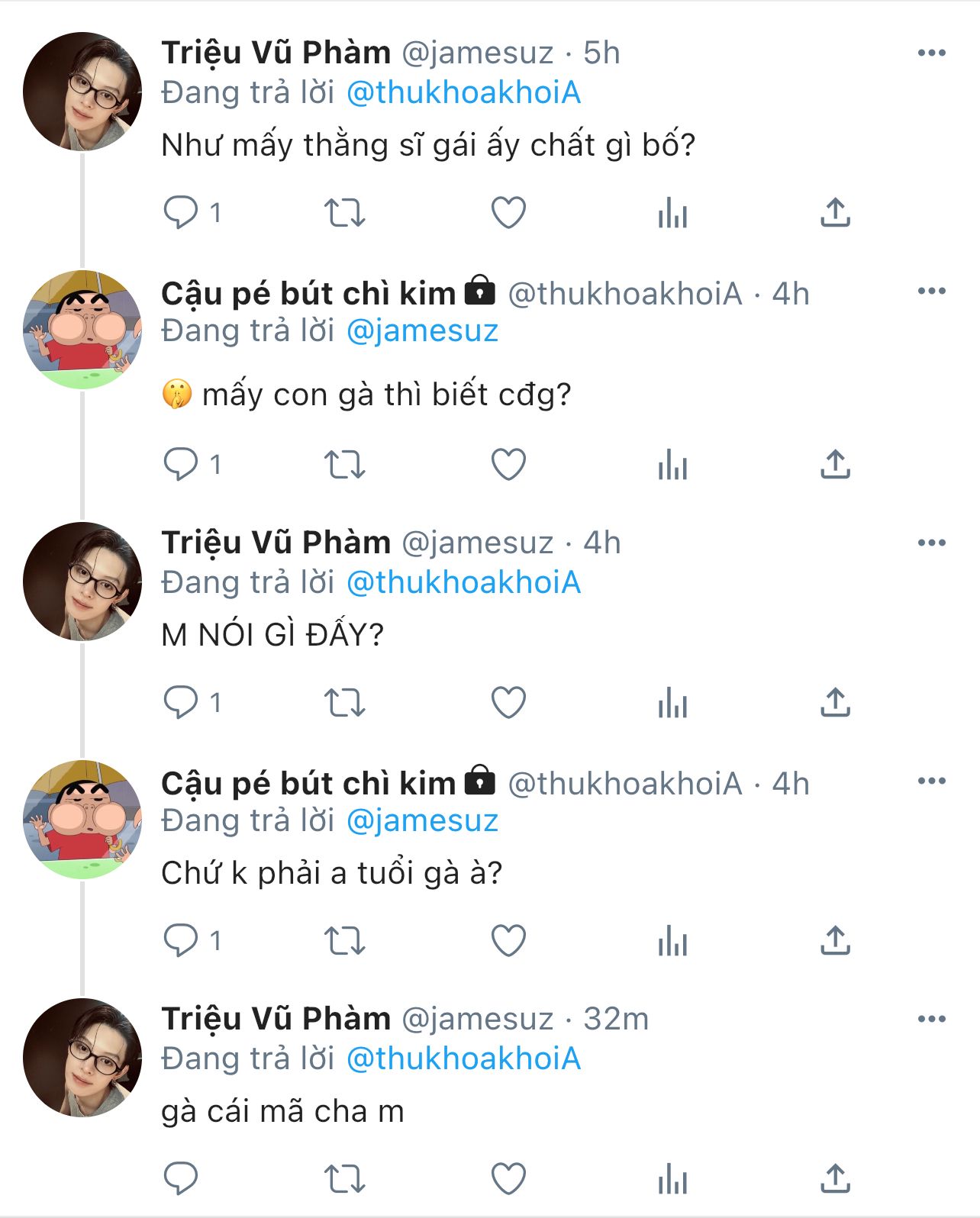This screenshot has height=1218, width=980.
Task: Retweet the 'mấy con gà thì biết cđg?' tweet
Action: [345, 465]
